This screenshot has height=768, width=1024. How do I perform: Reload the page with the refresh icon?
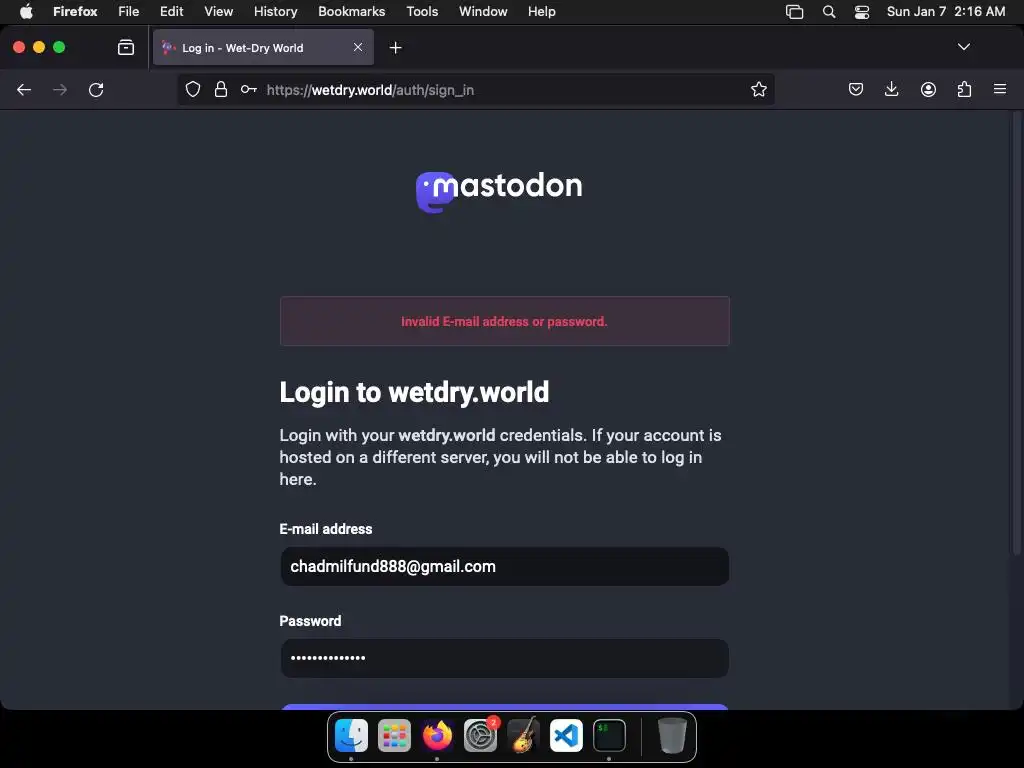pyautogui.click(x=96, y=89)
